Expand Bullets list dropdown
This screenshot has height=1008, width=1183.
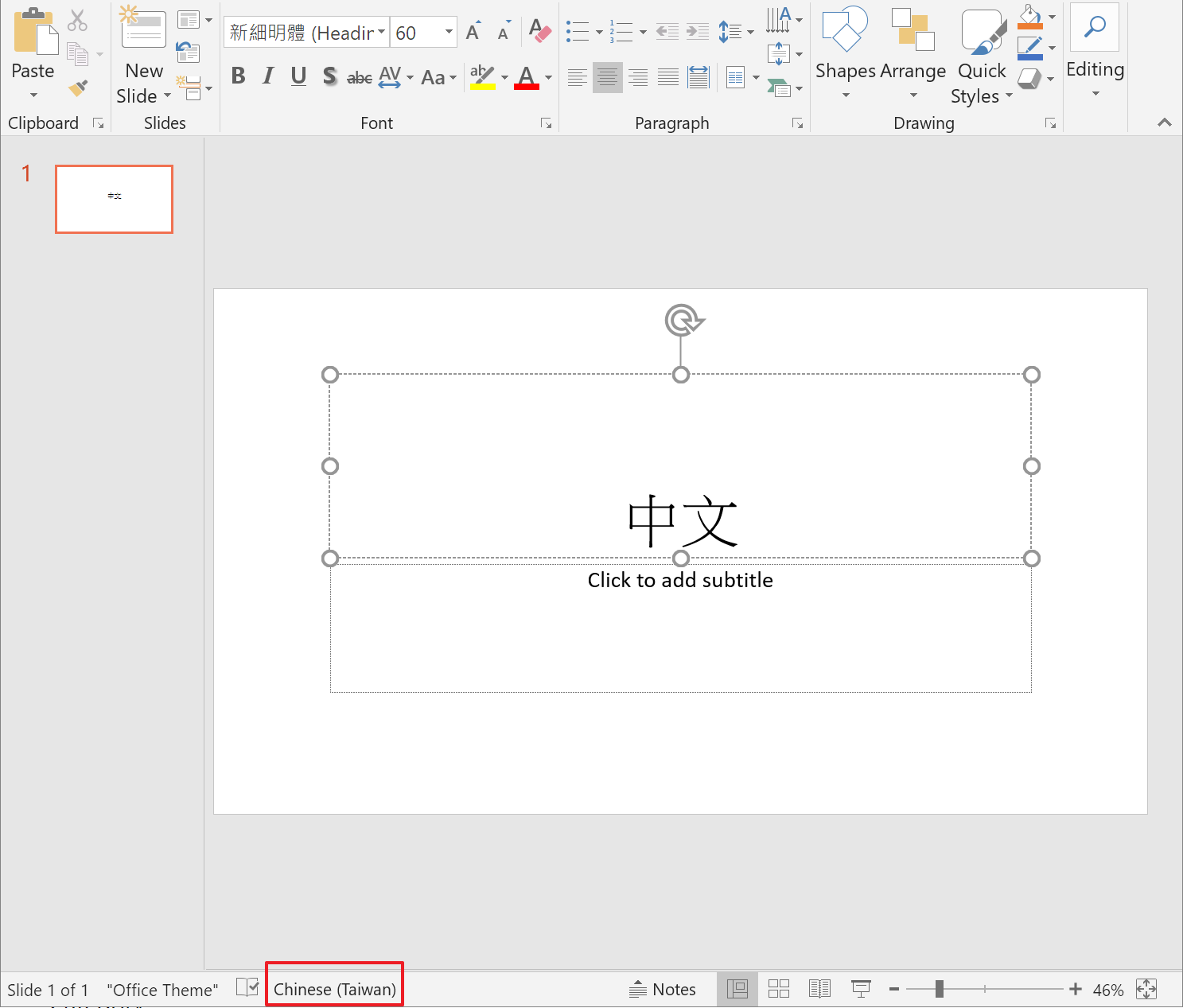[x=599, y=33]
